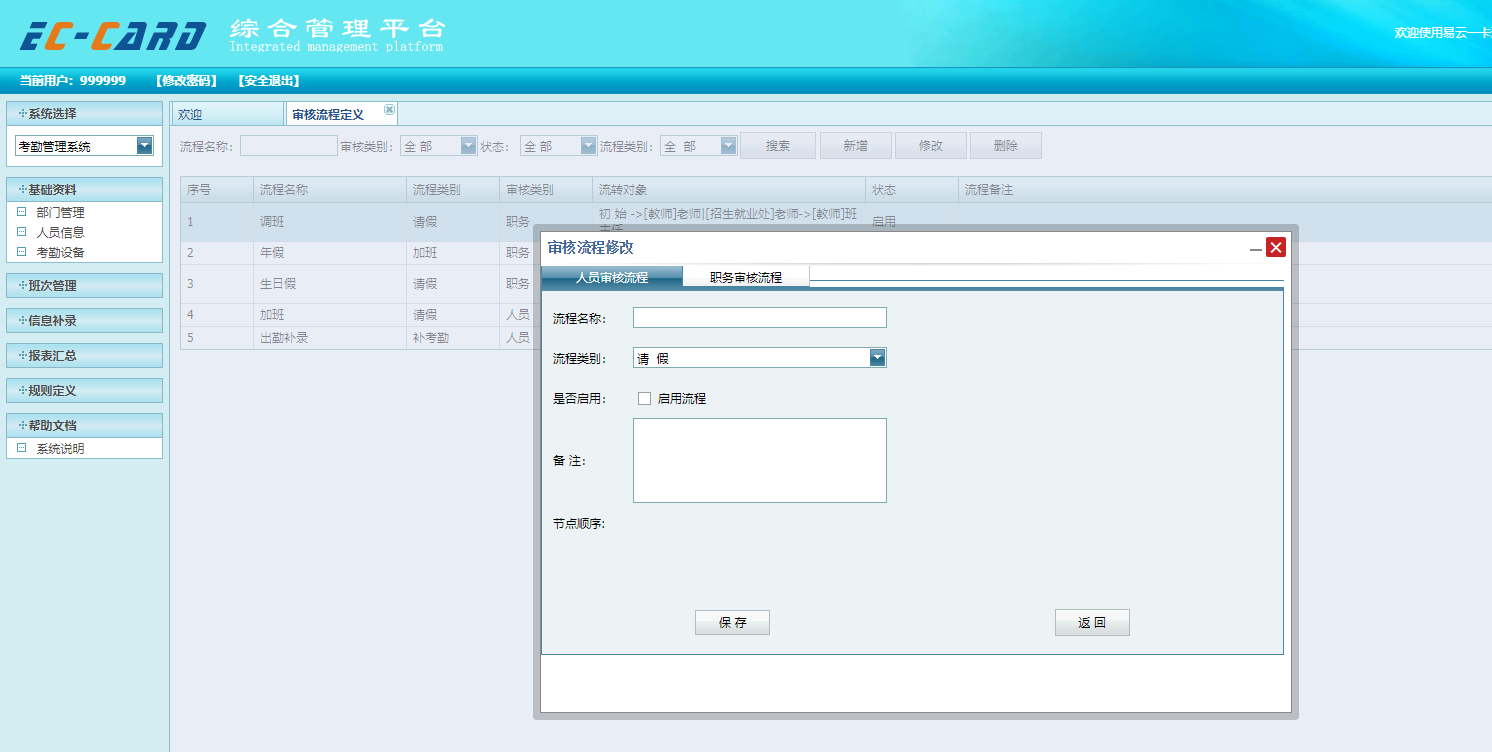Open 人员信息 in the sidebar
The width and height of the screenshot is (1492, 752).
click(60, 232)
